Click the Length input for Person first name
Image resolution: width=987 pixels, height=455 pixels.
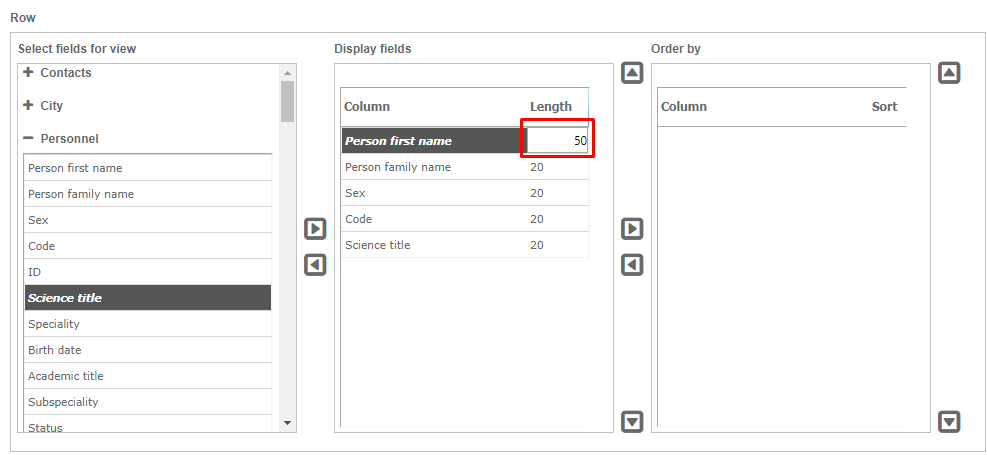click(557, 141)
